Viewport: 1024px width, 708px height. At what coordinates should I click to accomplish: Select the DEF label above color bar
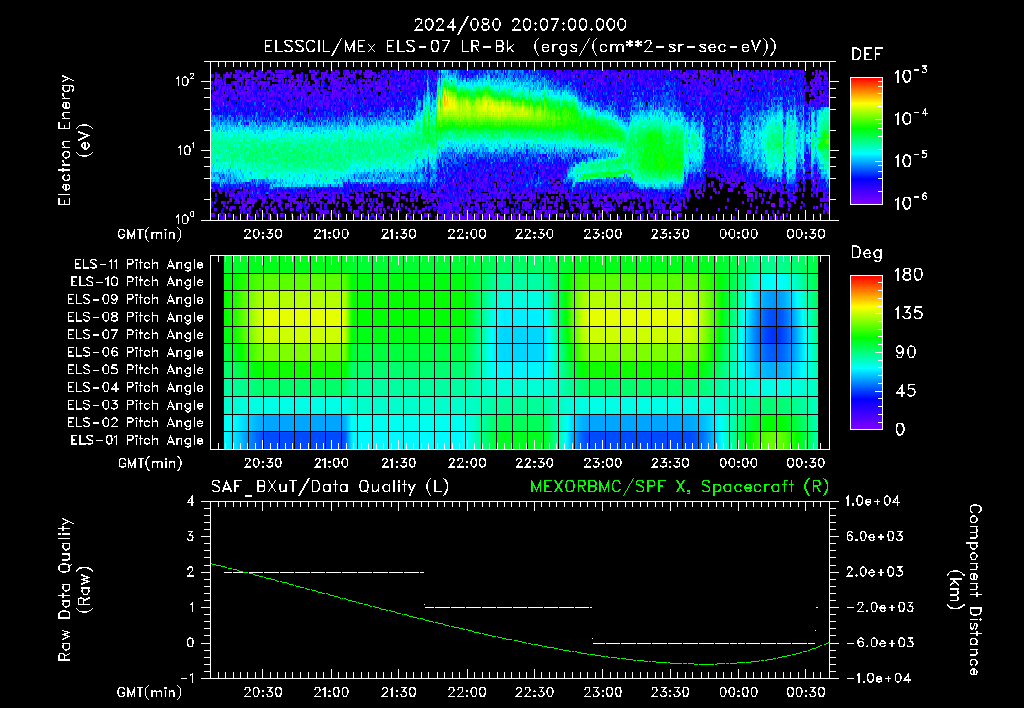point(867,54)
